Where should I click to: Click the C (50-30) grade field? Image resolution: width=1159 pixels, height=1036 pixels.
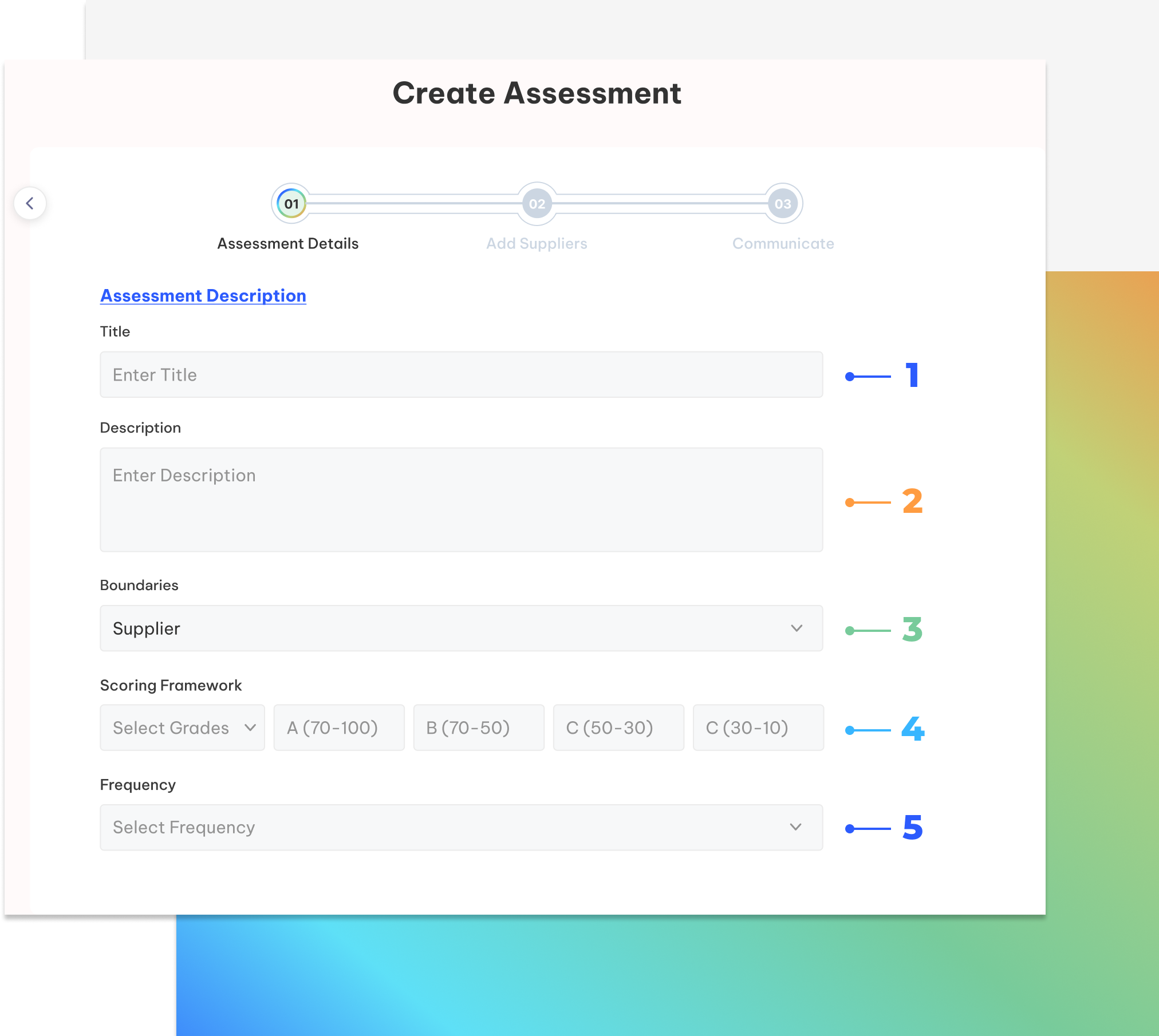pos(618,727)
